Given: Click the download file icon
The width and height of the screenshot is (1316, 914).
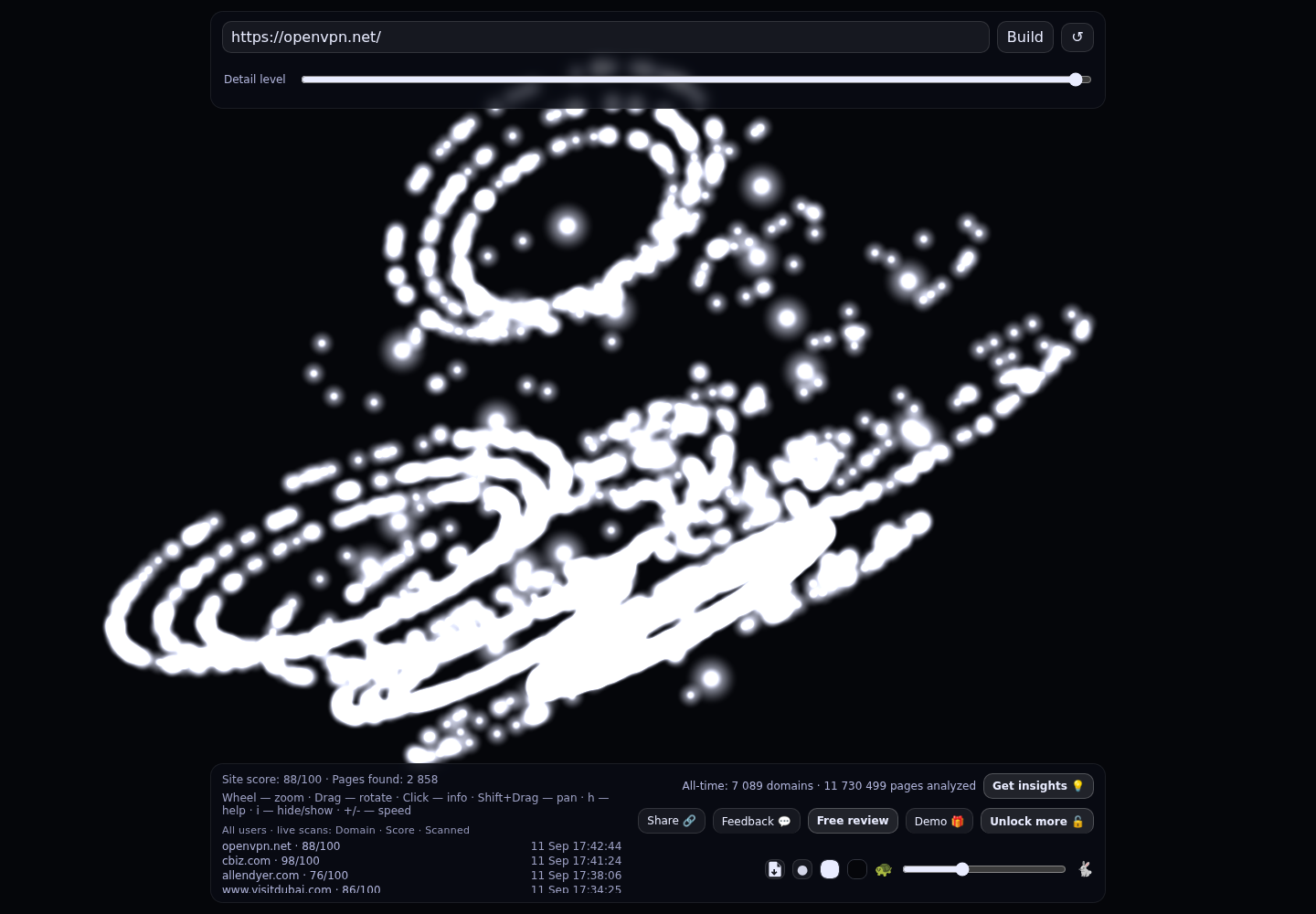Looking at the screenshot, I should coord(775,869).
